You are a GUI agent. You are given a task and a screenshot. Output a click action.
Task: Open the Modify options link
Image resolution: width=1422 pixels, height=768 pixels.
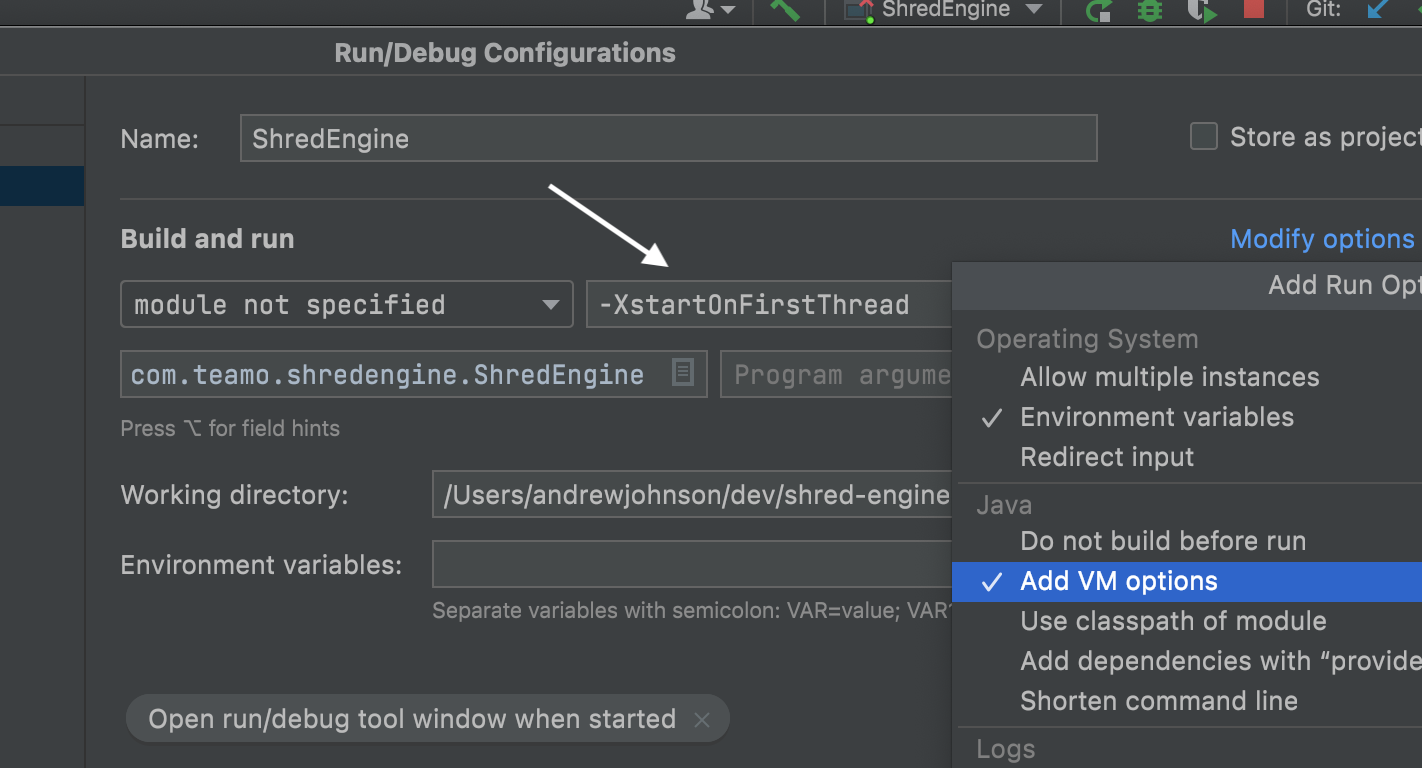tap(1322, 239)
